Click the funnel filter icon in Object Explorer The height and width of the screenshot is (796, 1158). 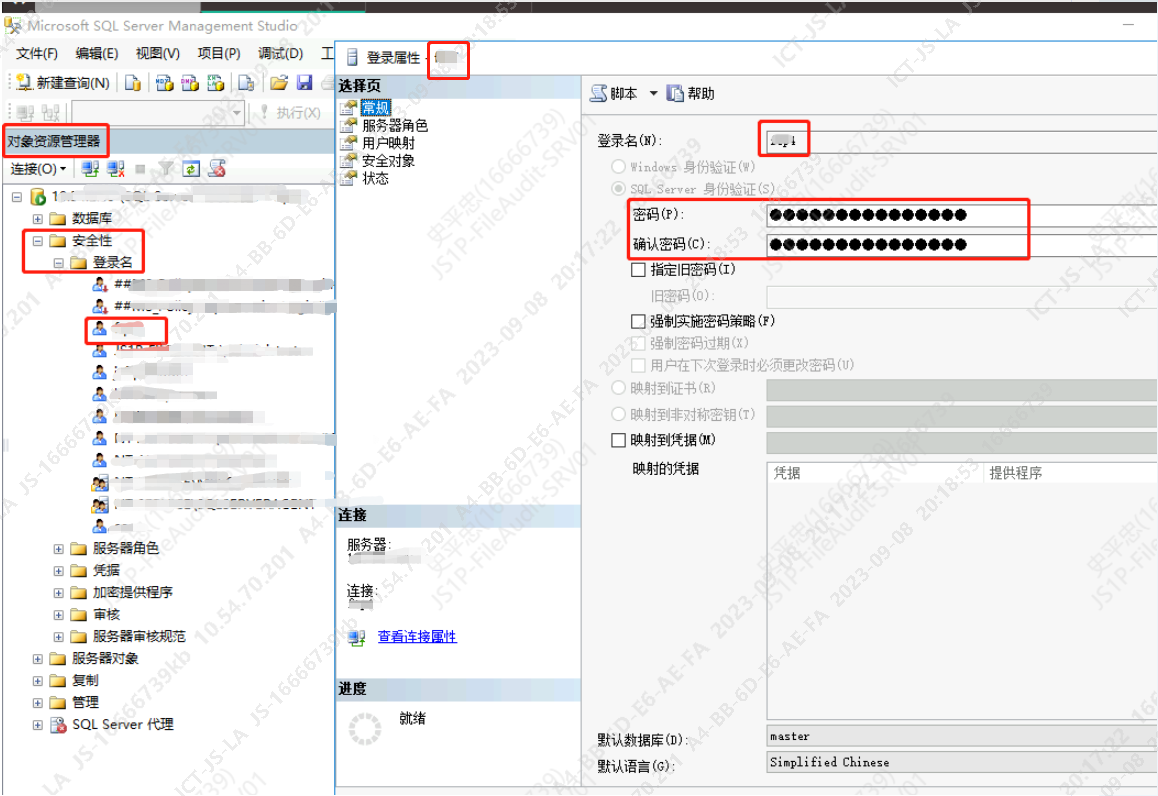coord(167,169)
